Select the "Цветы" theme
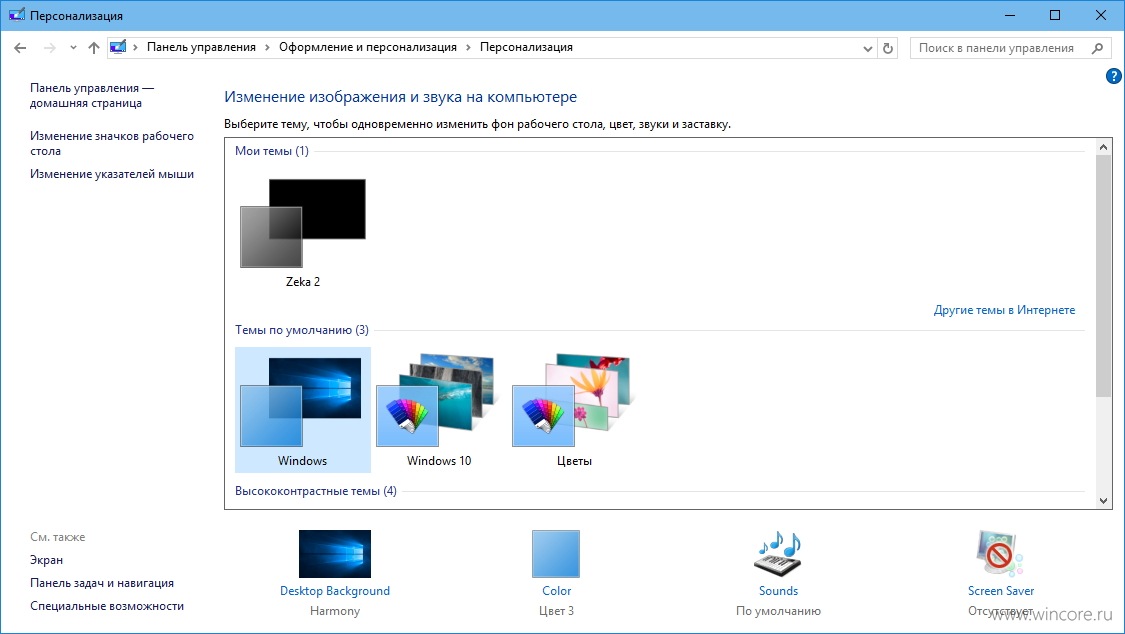Screen dimensions: 1125x634 [x=574, y=410]
